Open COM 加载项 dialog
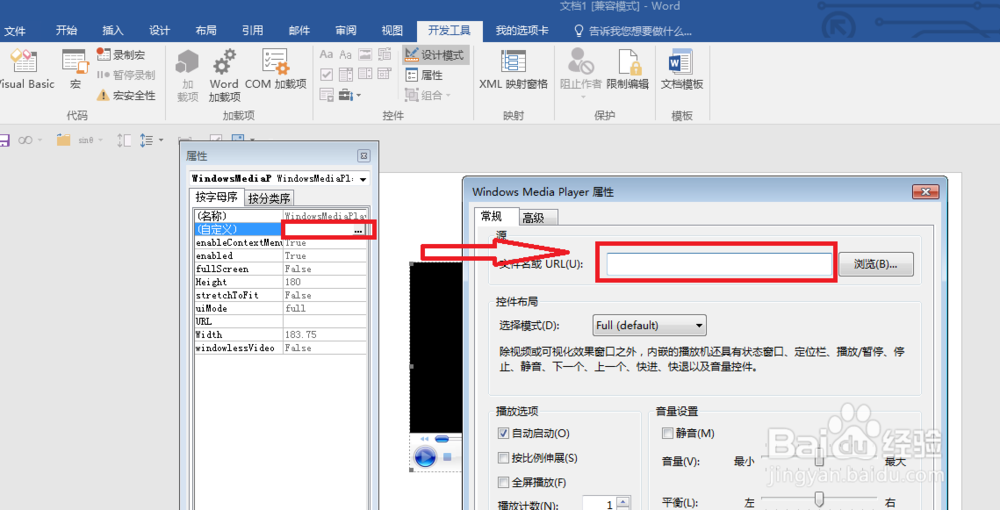 [276, 69]
